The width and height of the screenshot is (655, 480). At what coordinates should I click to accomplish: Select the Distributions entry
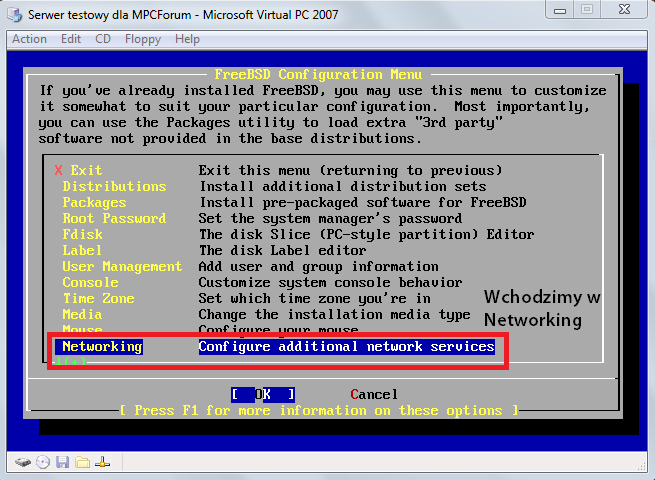tap(114, 186)
